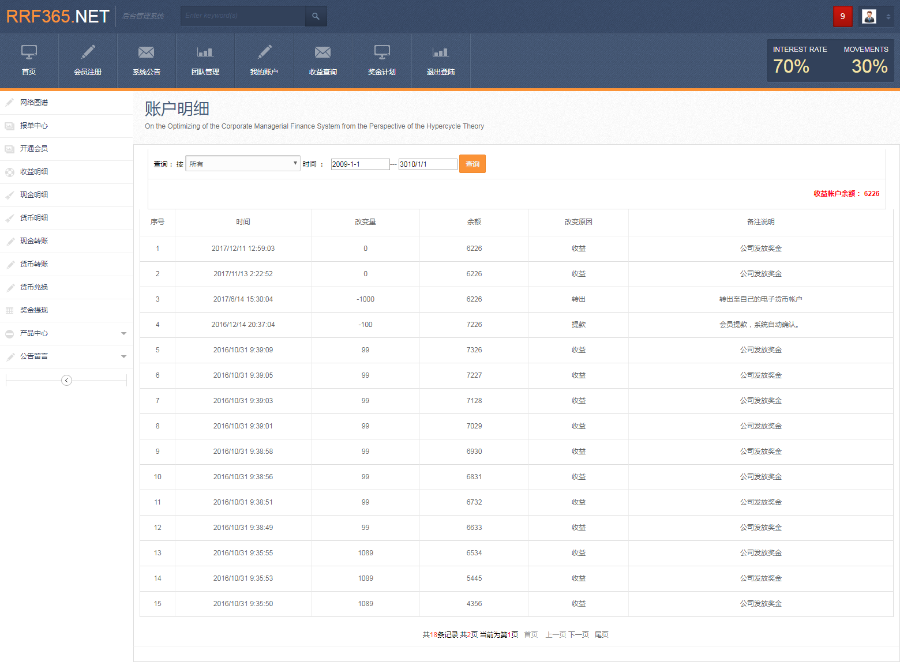
Task: Select 收益明细 in the left sidebar
Action: click(34, 171)
